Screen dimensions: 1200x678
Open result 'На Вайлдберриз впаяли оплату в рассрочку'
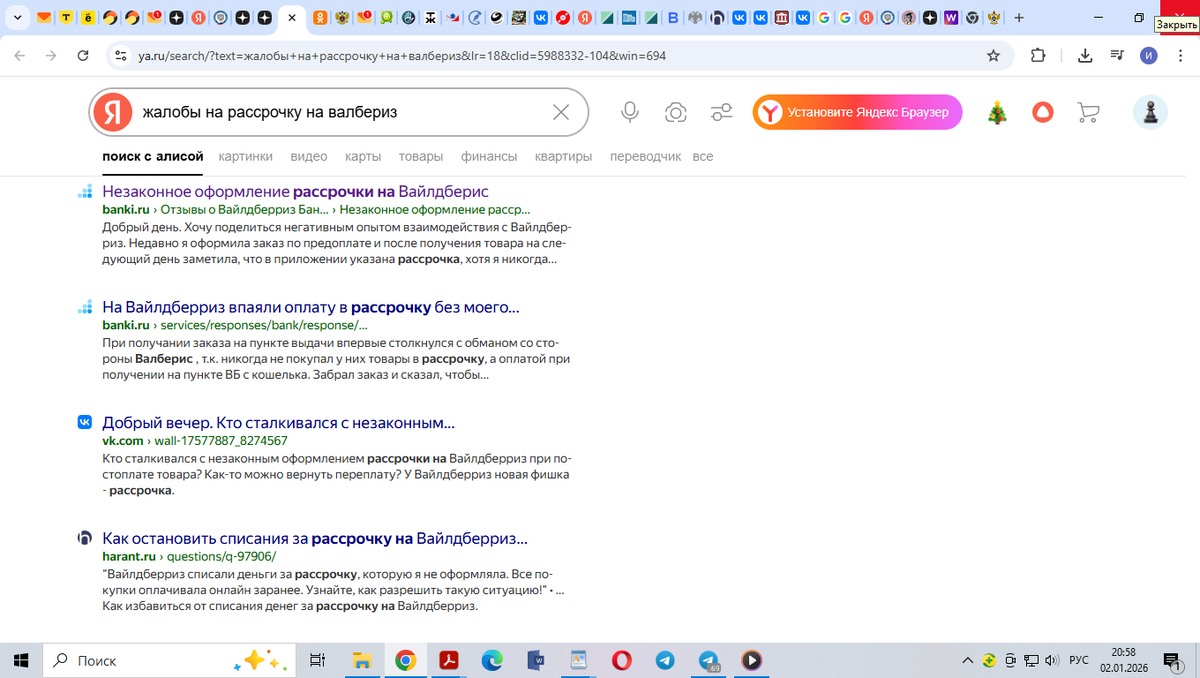310,307
